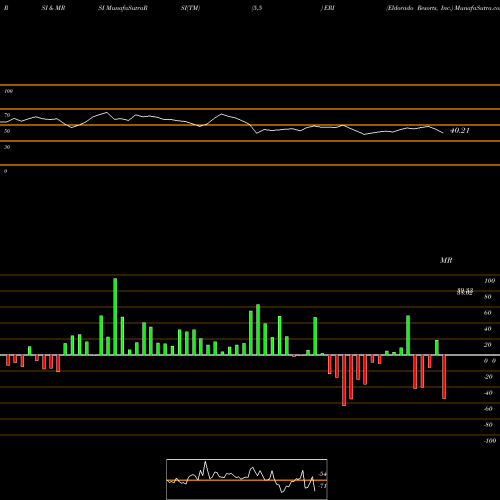
Task: Click the MR axis label -100
Action: click(x=490, y=441)
